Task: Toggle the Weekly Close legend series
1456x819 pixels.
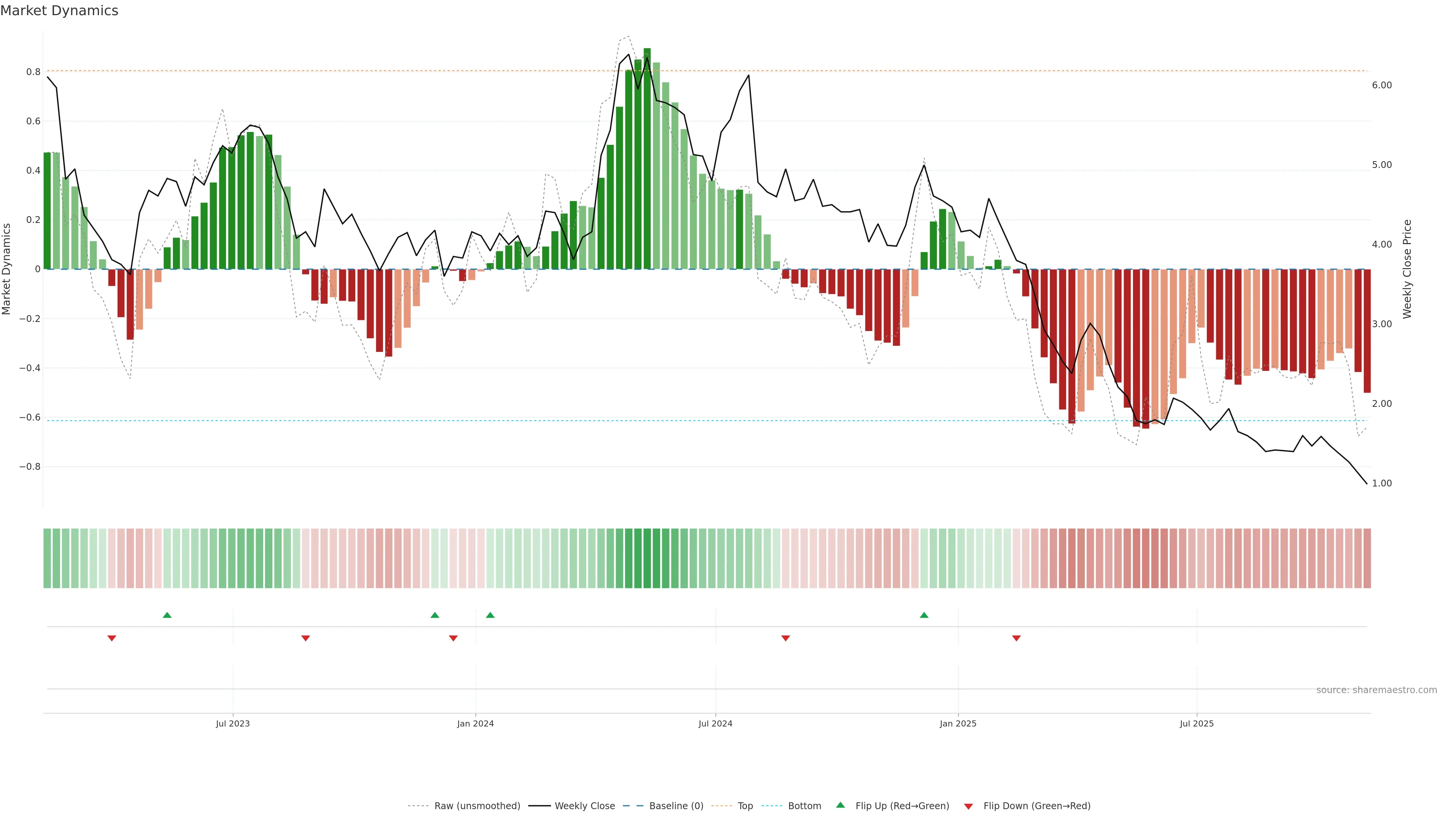Action: pyautogui.click(x=584, y=806)
